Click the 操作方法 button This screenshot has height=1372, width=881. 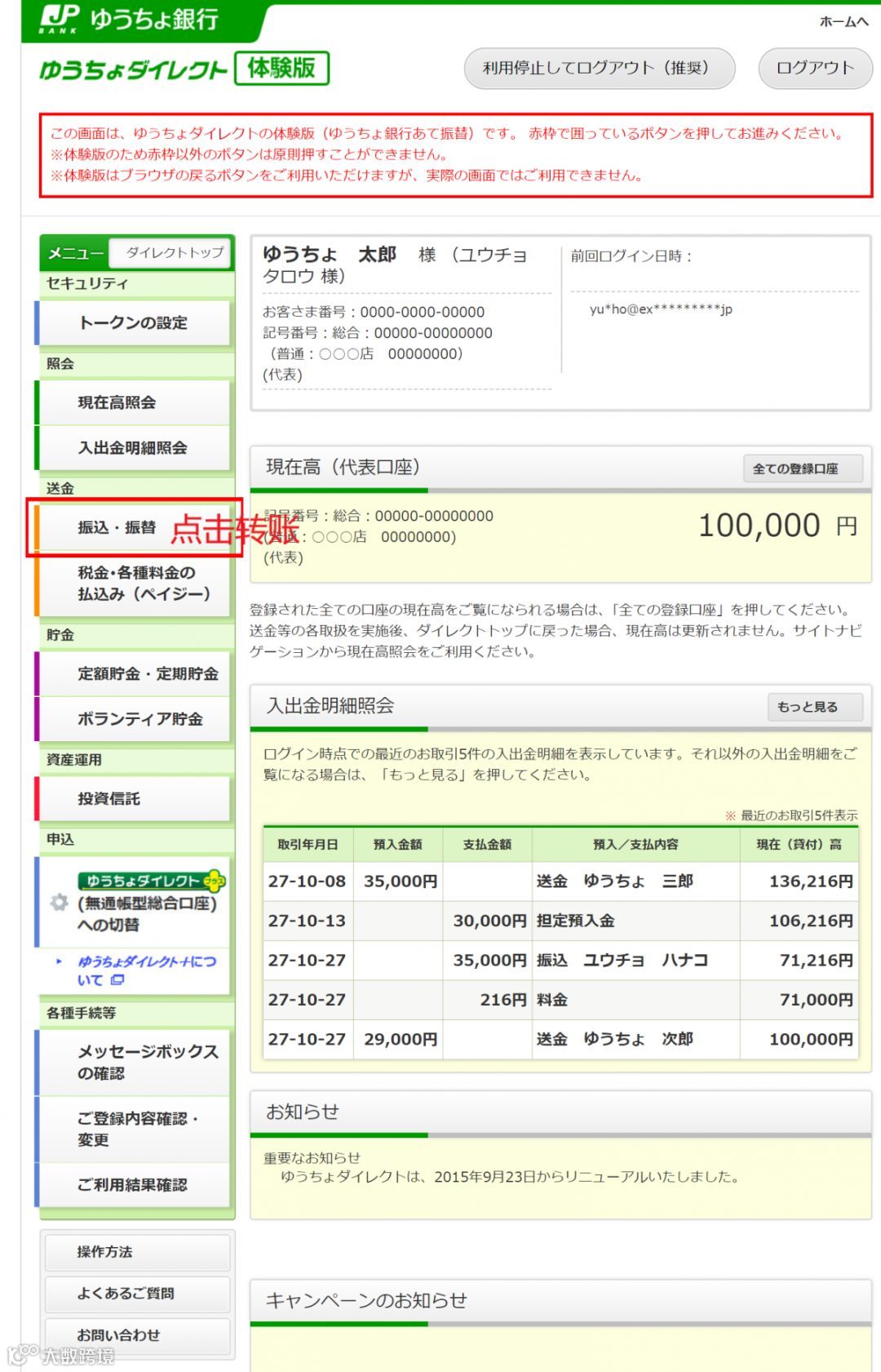(x=137, y=1252)
